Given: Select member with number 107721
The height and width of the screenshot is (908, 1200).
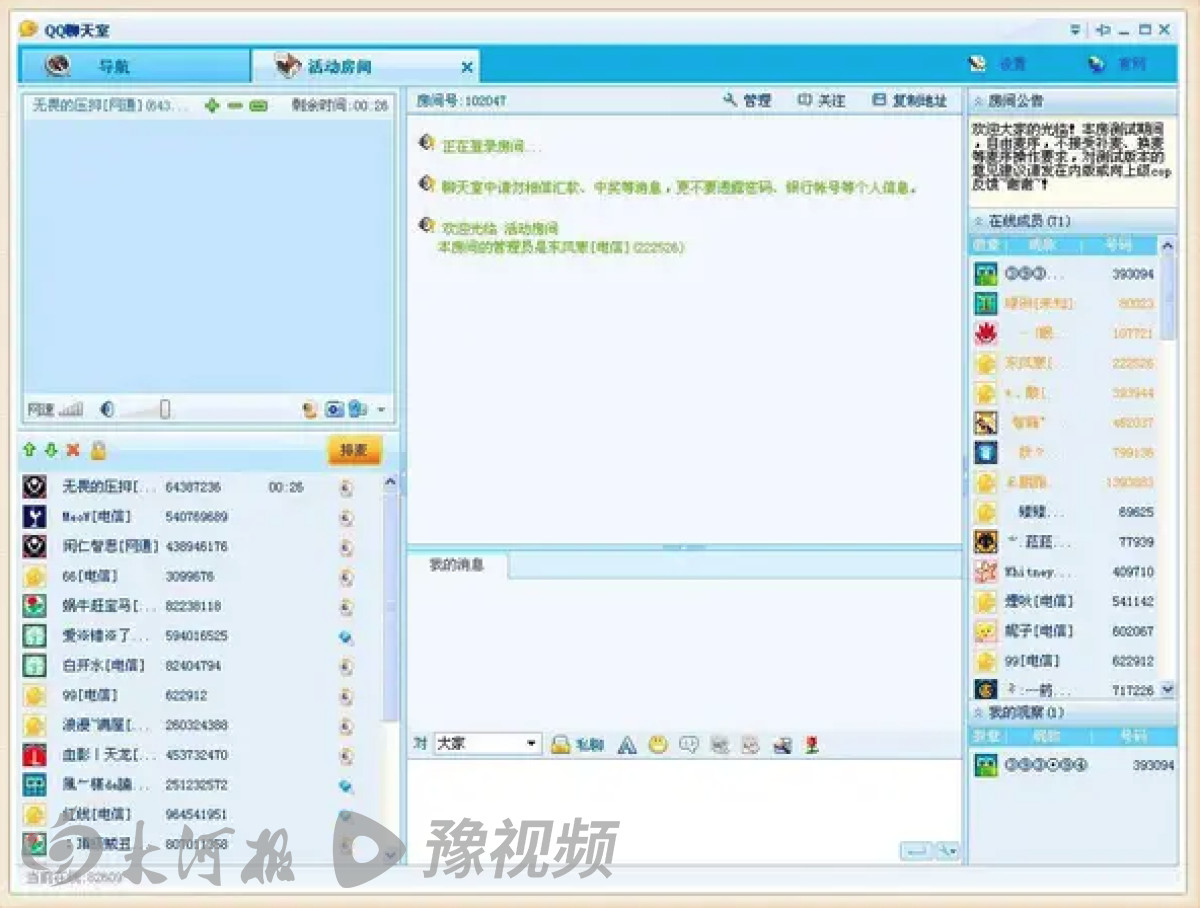Looking at the screenshot, I should 1064,333.
